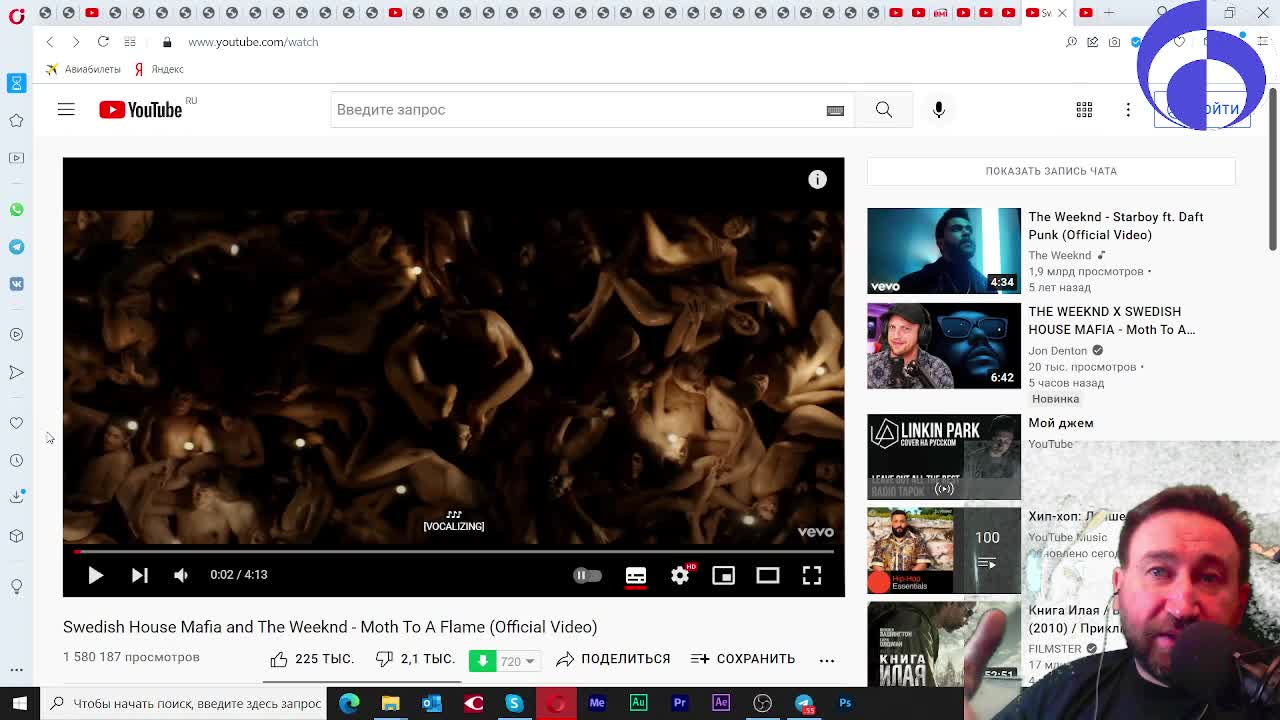This screenshot has width=1280, height=720.
Task: Click the address bar URL www.youtube.com/watch
Action: (253, 42)
